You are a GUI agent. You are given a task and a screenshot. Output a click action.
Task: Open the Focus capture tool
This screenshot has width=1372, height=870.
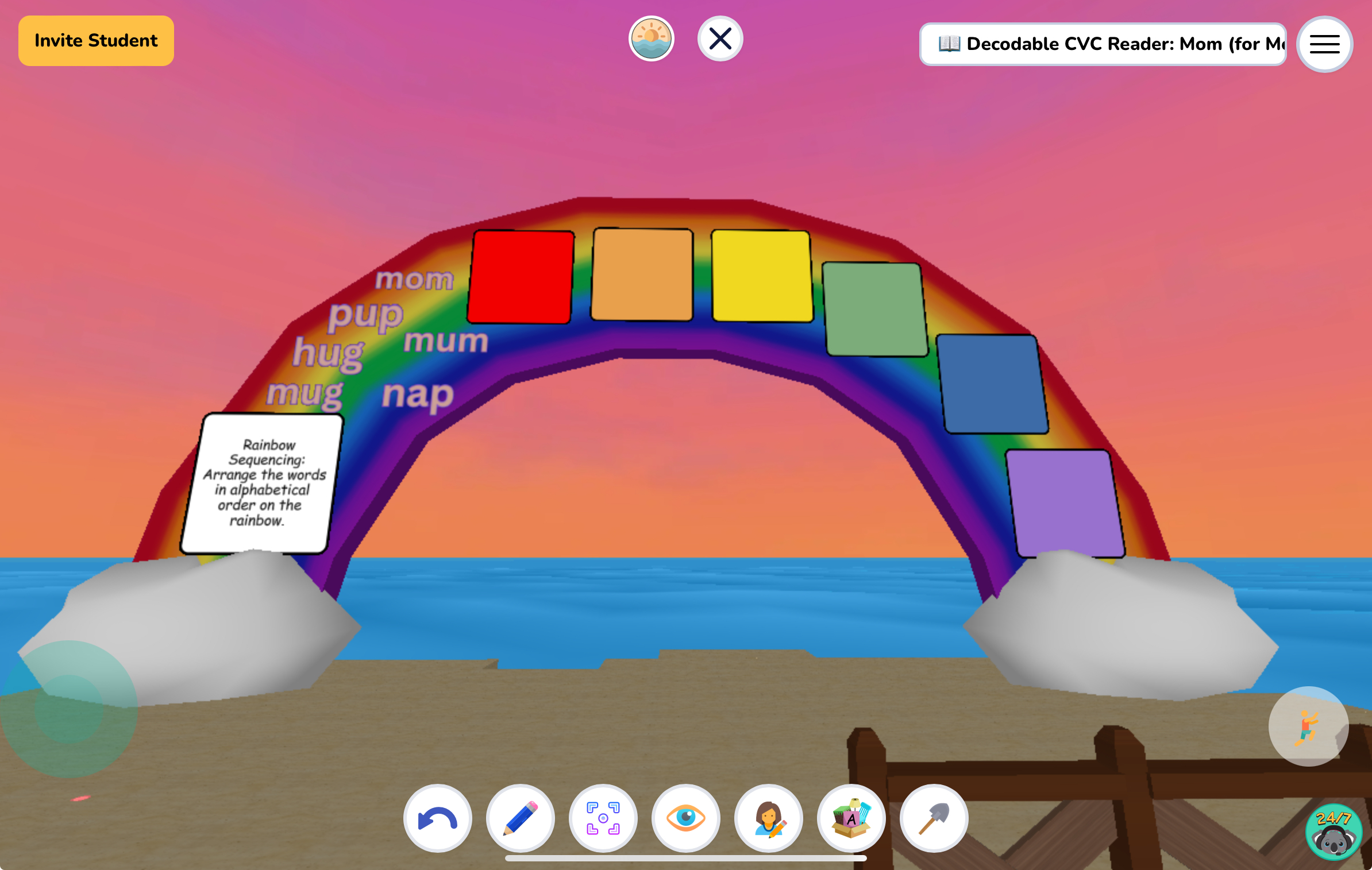click(603, 818)
